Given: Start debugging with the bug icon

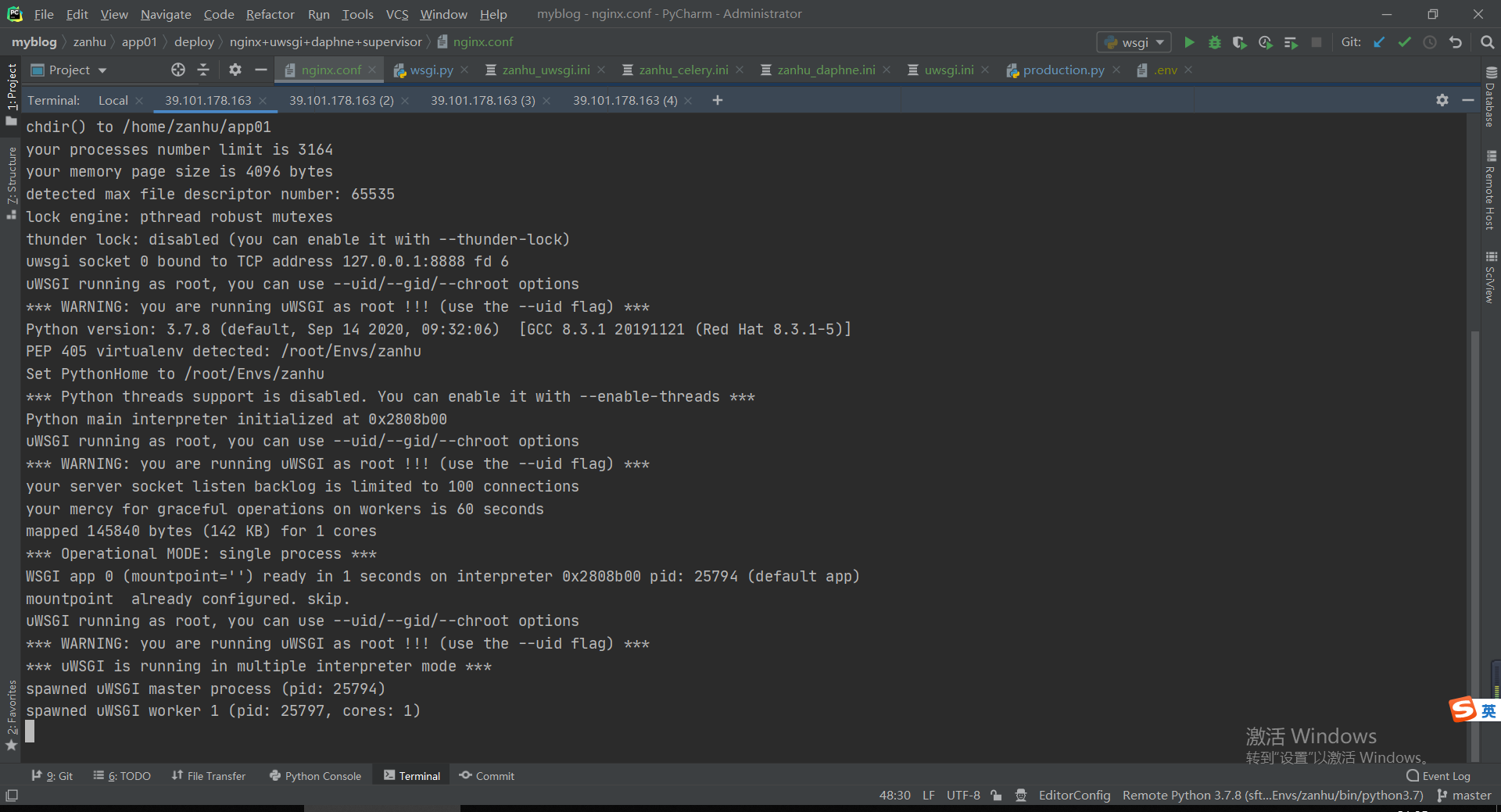Looking at the screenshot, I should (1214, 42).
